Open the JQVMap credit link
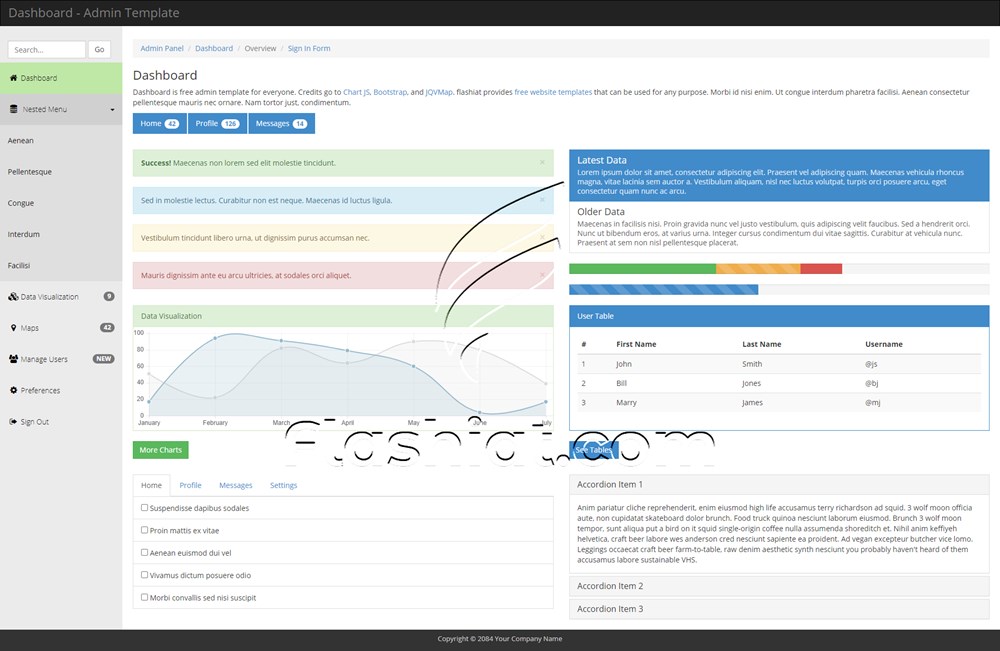 coord(439,92)
